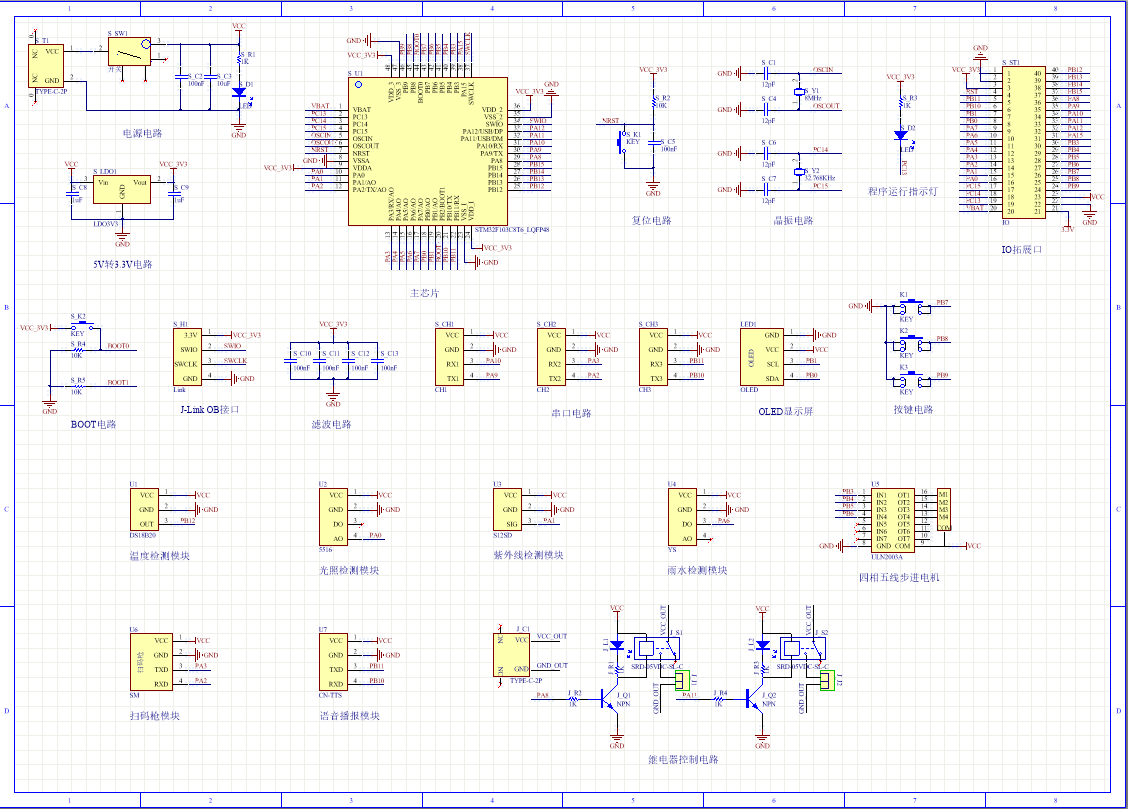This screenshot has width=1128, height=809.
Task: Click the '光照检测模块' section label
Action: pos(349,570)
